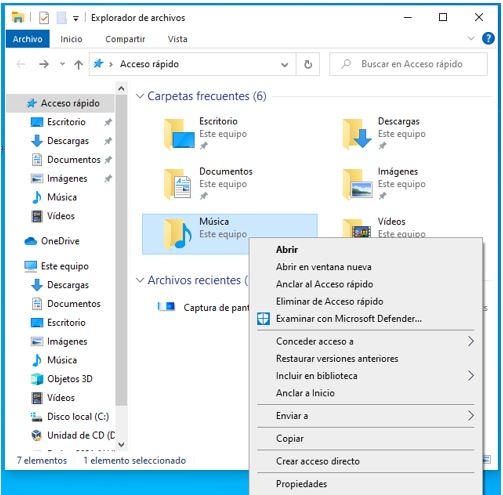Open Propiedades from the context menu
Screen dimensions: 503x495
366,484
